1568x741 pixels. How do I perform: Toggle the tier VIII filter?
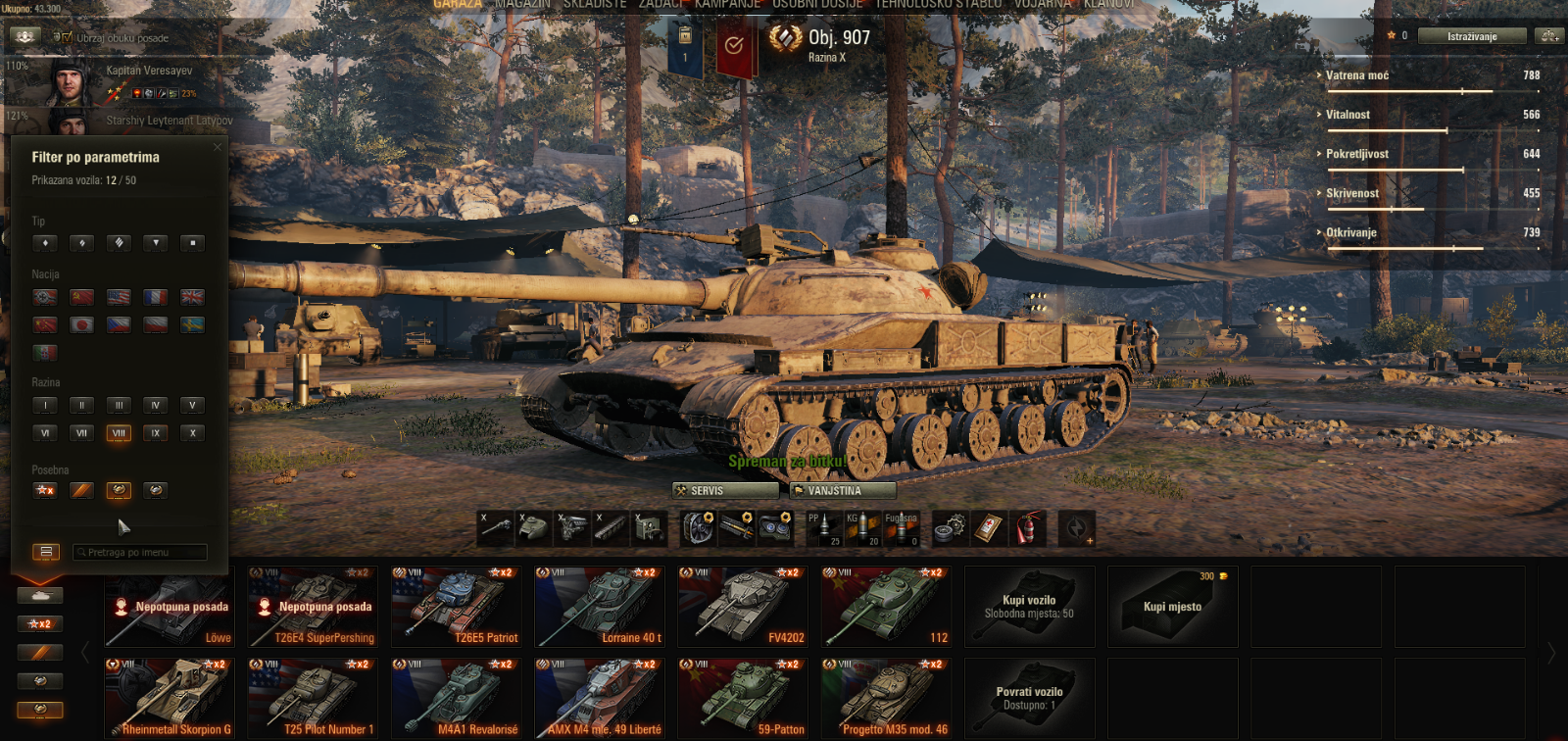tap(119, 433)
